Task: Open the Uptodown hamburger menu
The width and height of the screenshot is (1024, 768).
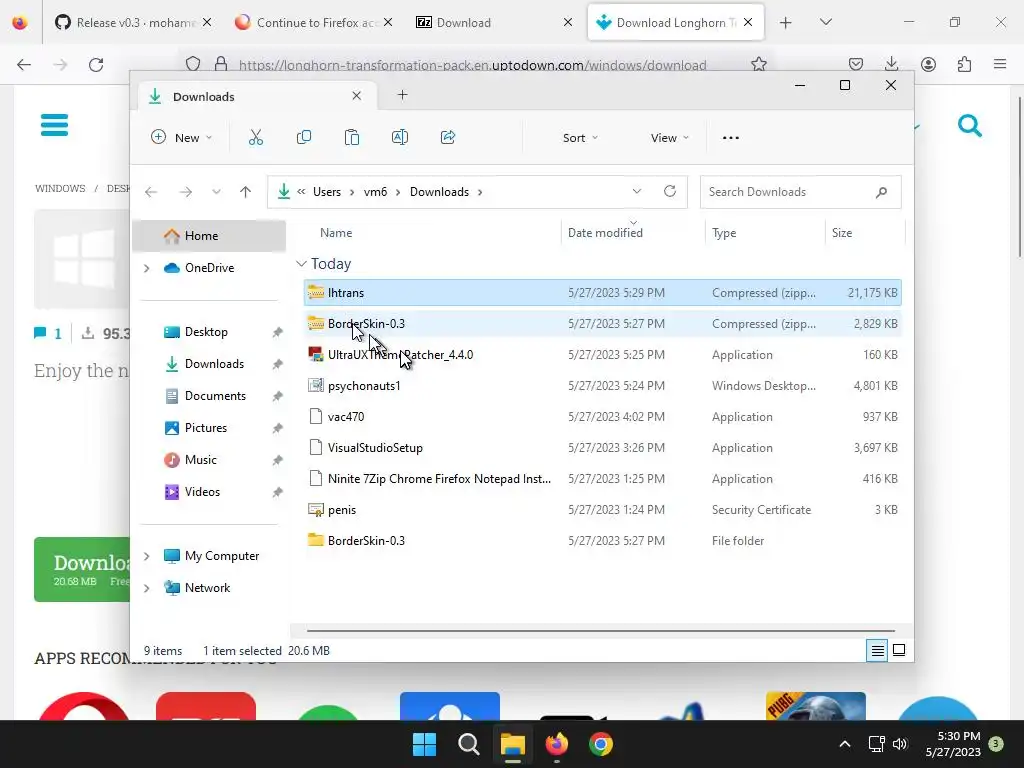Action: pos(54,125)
